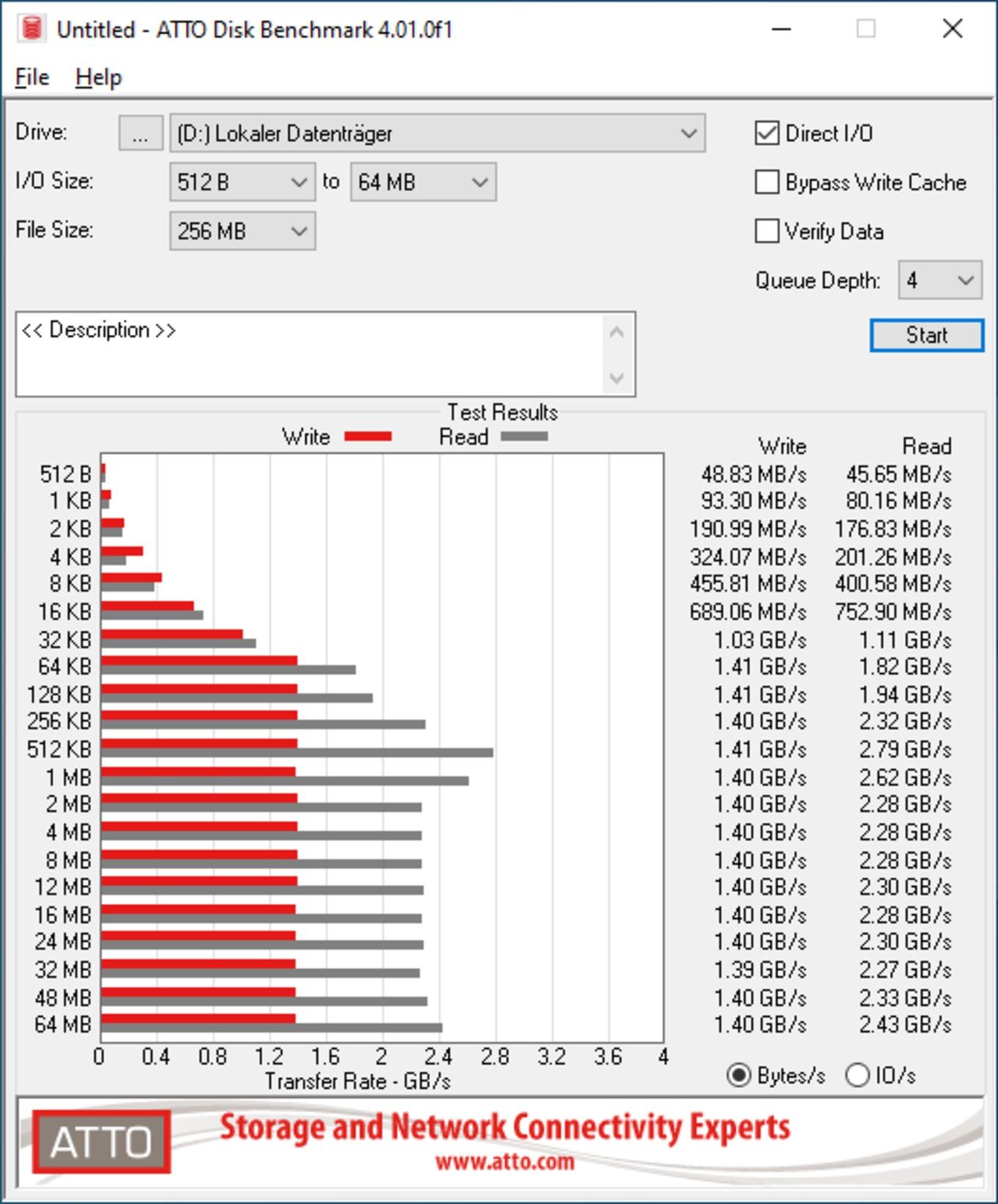
Task: Open the Queue Depth dropdown
Action: pos(940,280)
